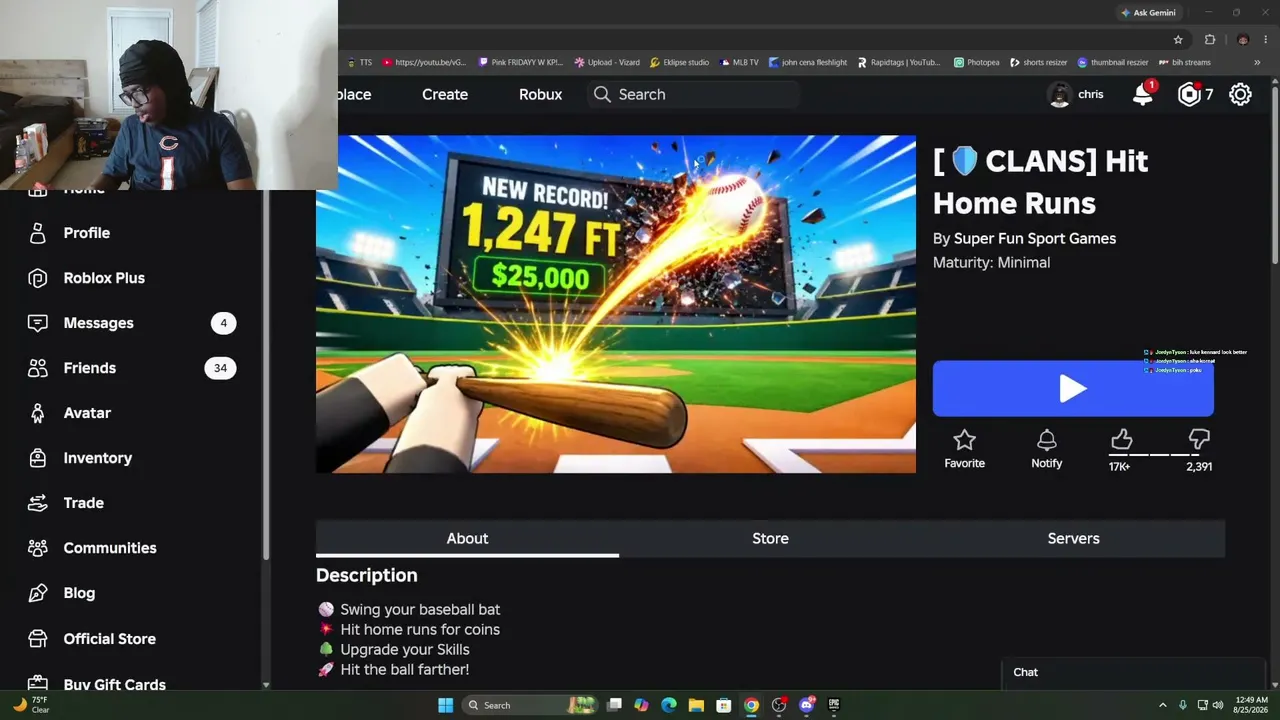Open the bih streams bookmark
This screenshot has width=1280, height=720.
(1184, 62)
